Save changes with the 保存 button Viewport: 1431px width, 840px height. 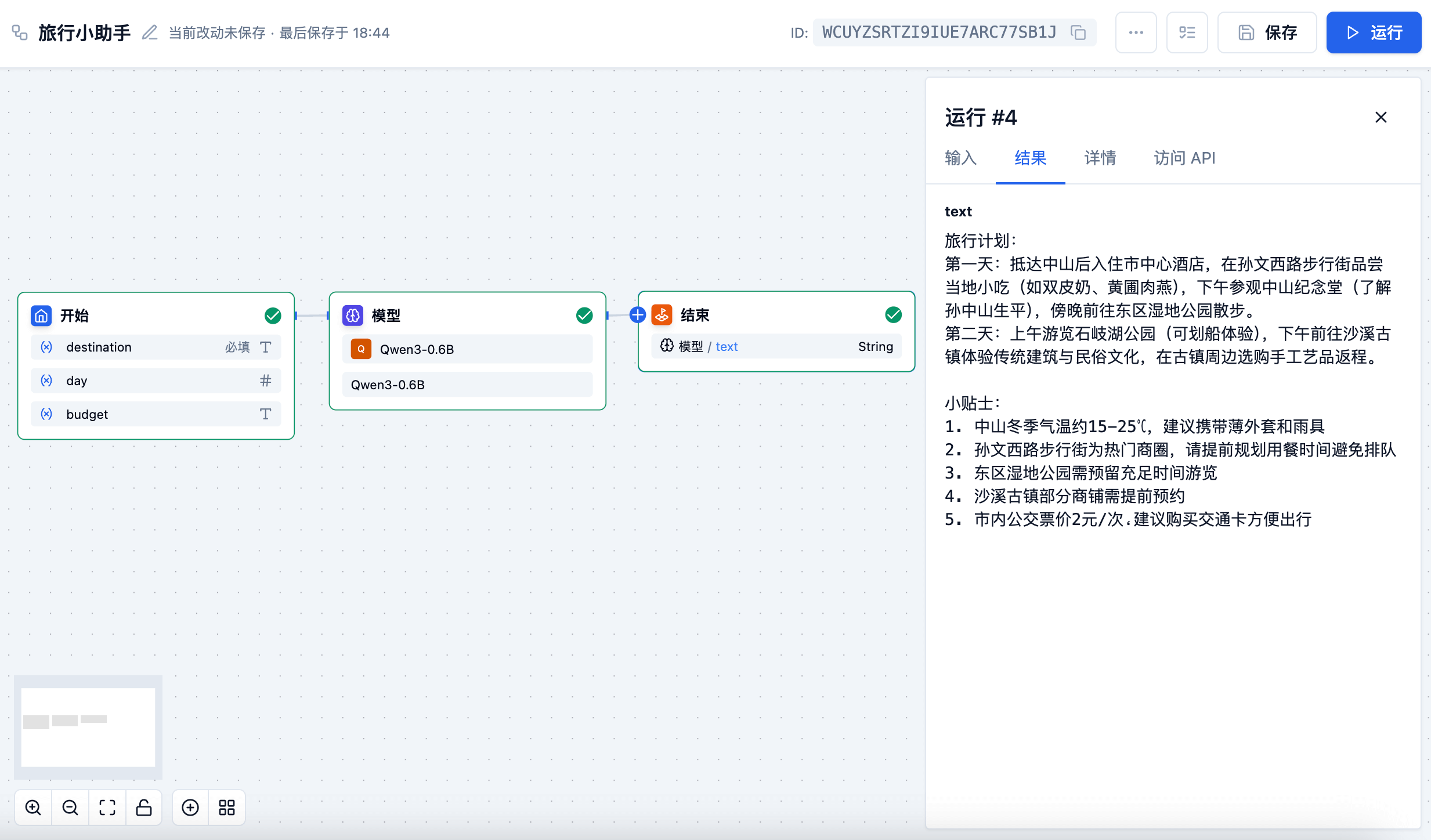tap(1266, 32)
